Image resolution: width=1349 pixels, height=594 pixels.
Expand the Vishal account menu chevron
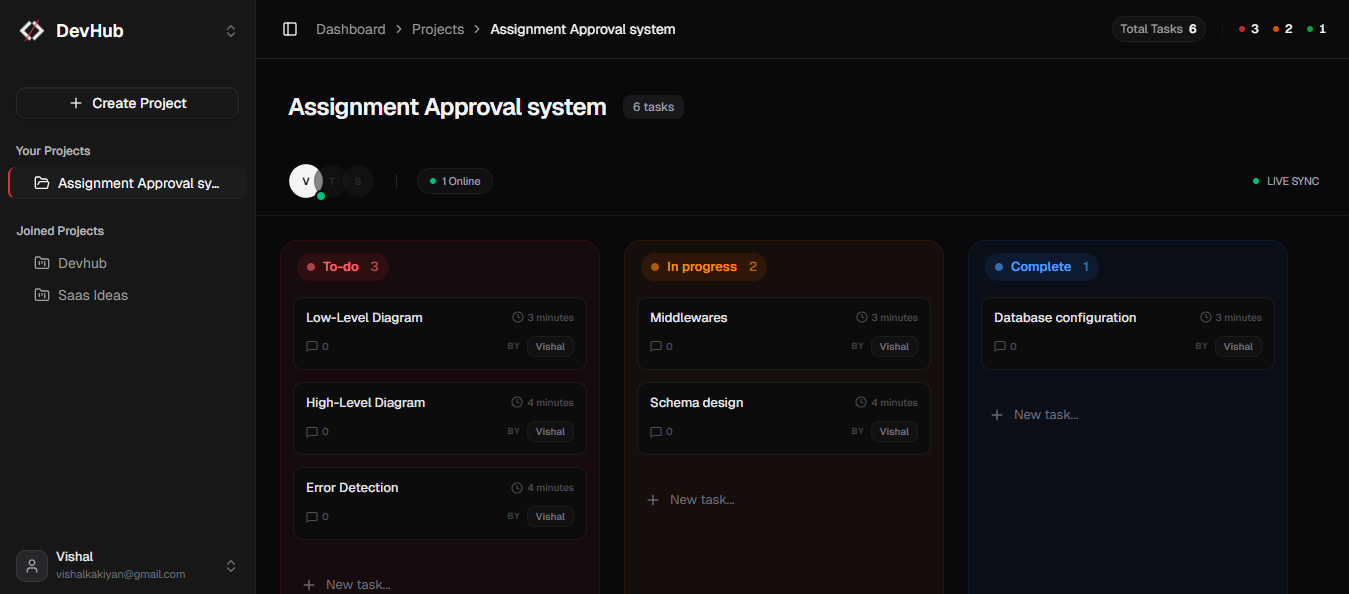231,566
